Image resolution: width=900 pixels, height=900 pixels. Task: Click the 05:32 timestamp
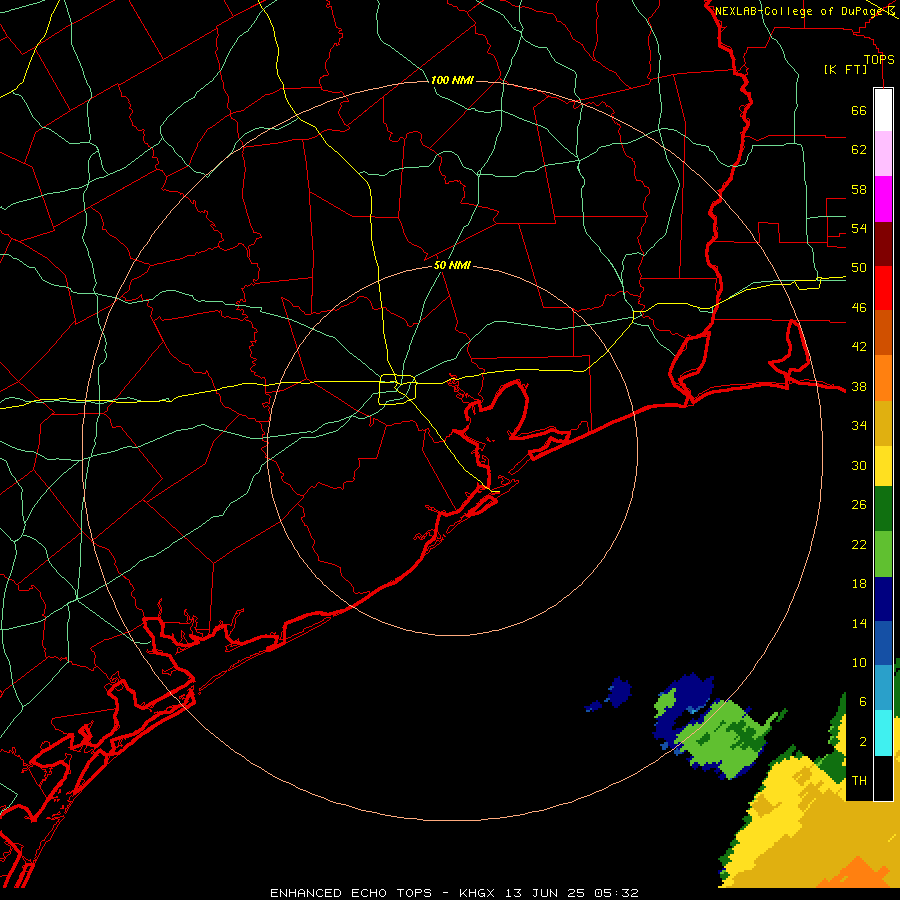point(616,893)
